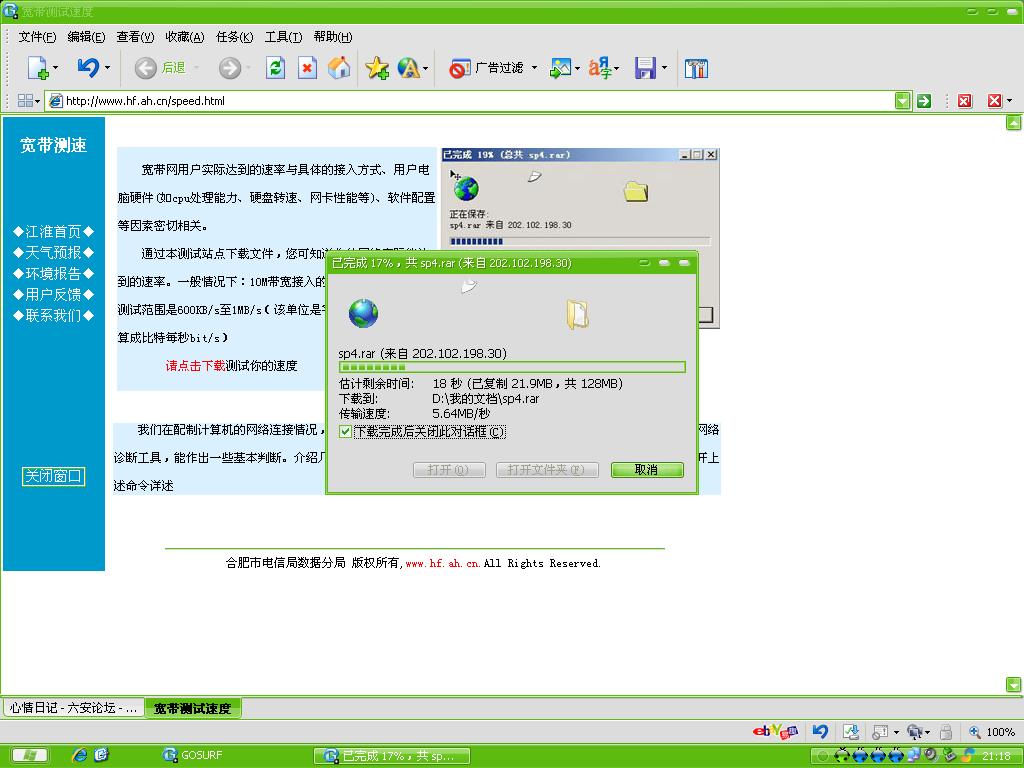The width and height of the screenshot is (1024, 768).
Task: Refresh the current webpage
Action: 275,68
